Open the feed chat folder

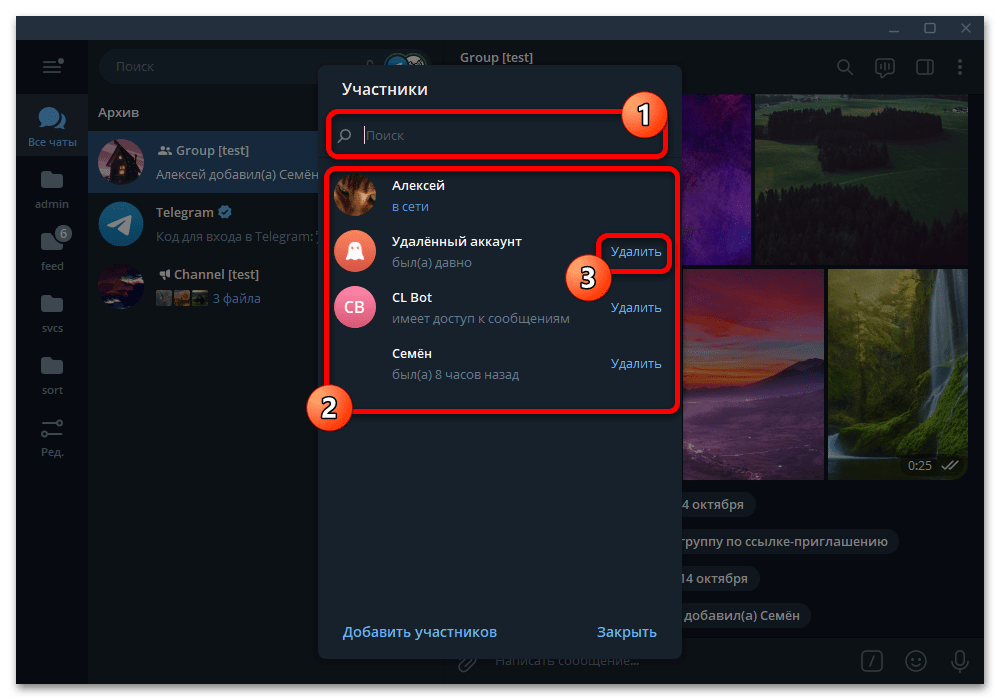pos(52,252)
